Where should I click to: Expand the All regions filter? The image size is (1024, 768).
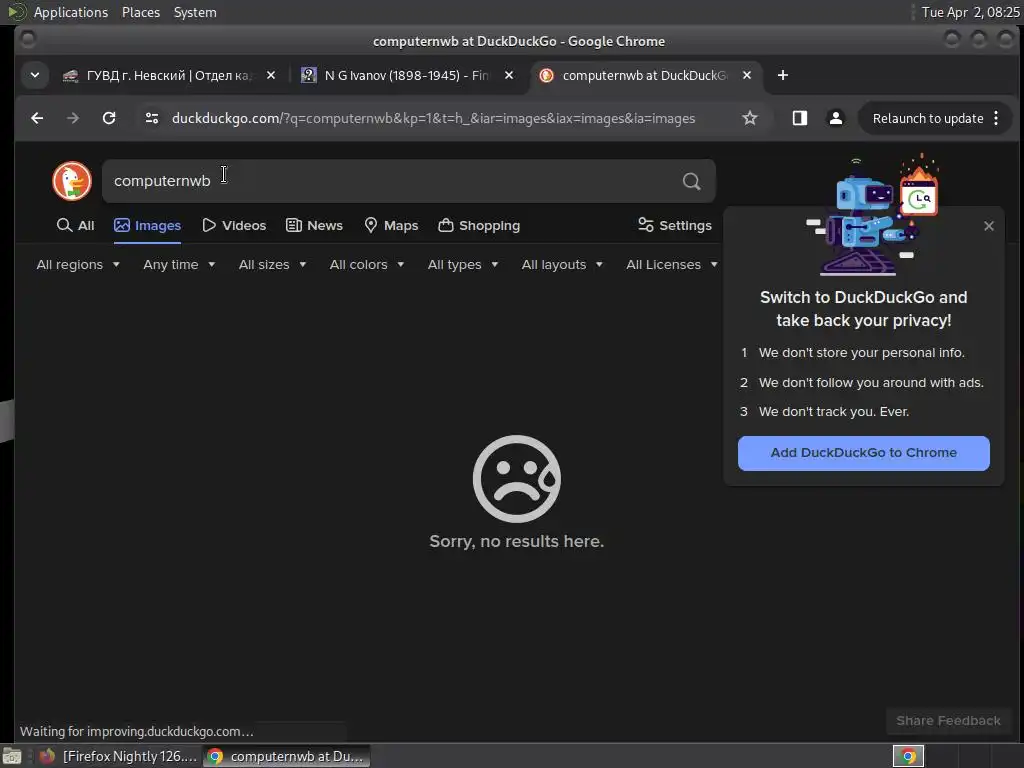tap(78, 264)
